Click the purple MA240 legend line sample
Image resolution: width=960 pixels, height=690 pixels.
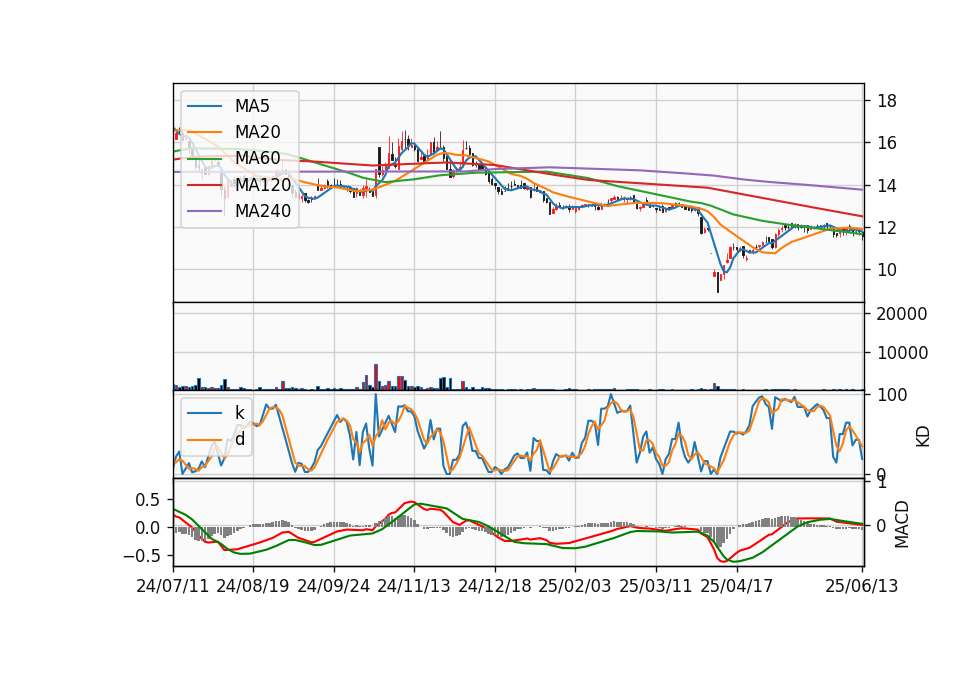click(204, 211)
